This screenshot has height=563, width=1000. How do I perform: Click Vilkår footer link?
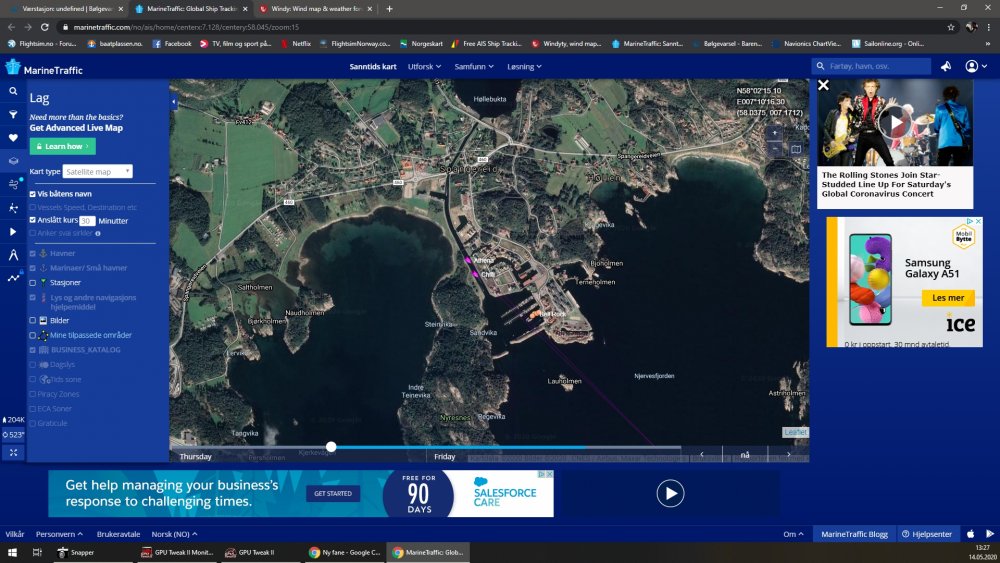(x=15, y=534)
